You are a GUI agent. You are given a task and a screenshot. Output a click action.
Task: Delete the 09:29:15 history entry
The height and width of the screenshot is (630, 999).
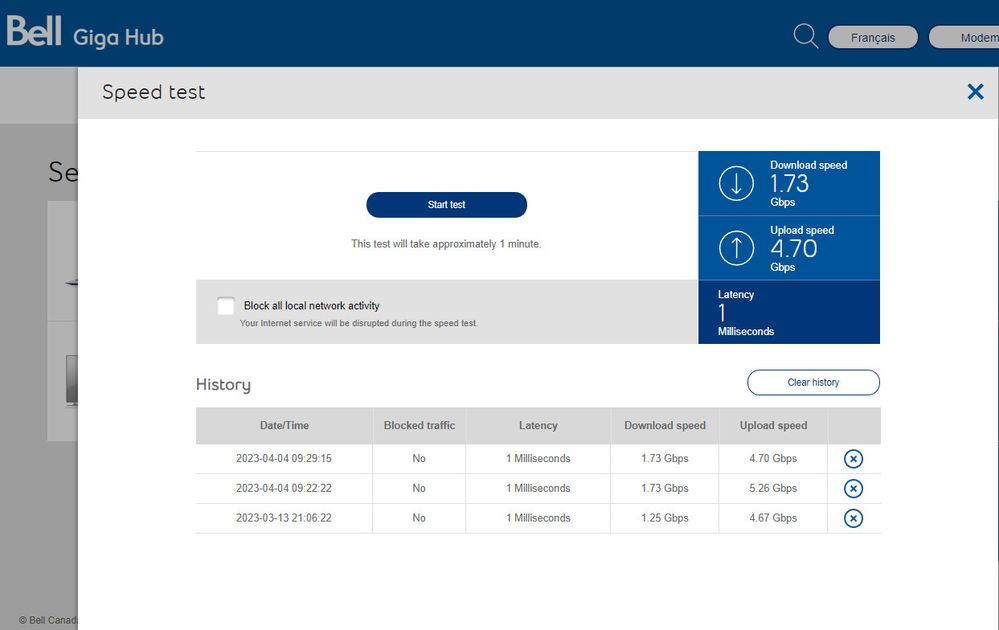click(x=853, y=459)
